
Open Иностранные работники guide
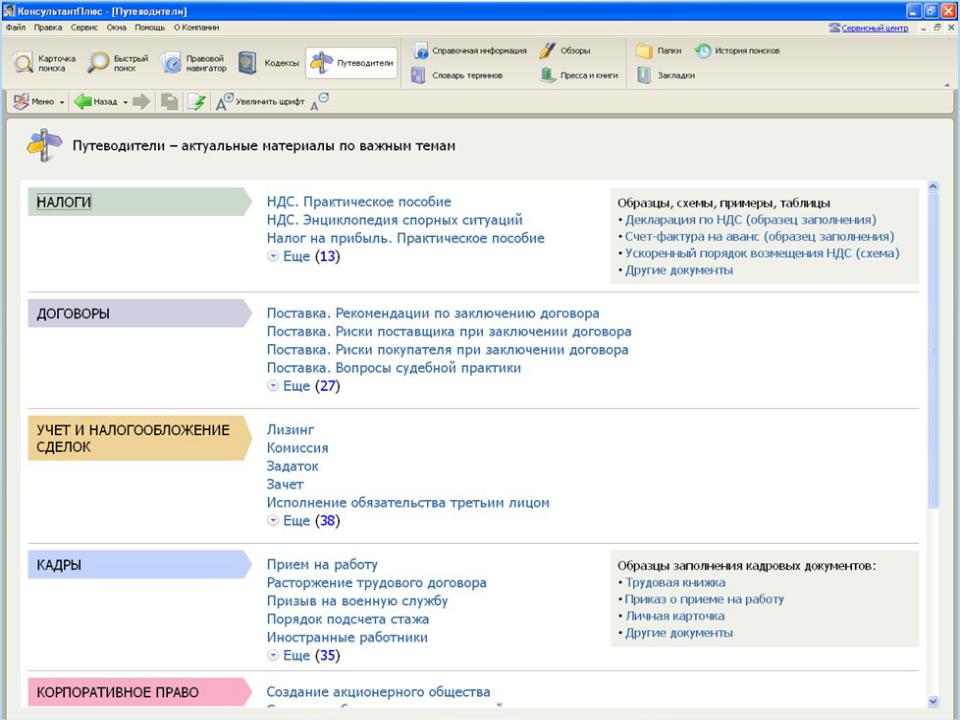(x=347, y=637)
